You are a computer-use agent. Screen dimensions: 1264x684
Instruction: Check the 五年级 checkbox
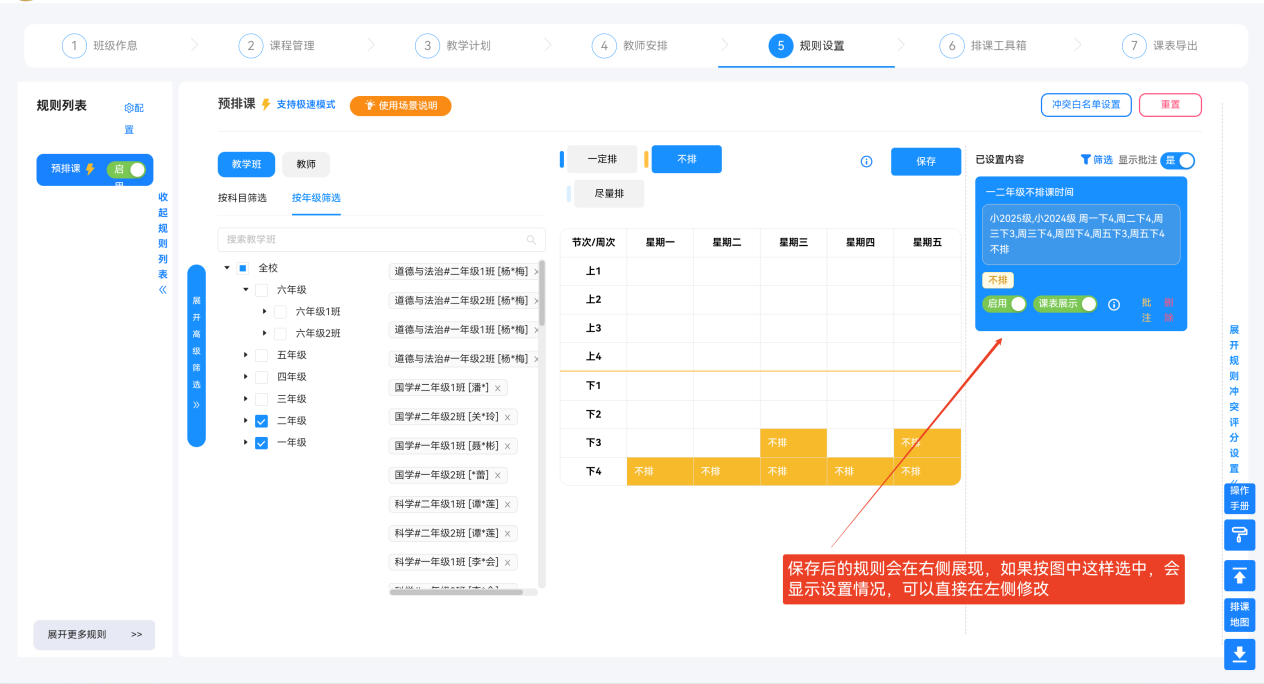[261, 355]
